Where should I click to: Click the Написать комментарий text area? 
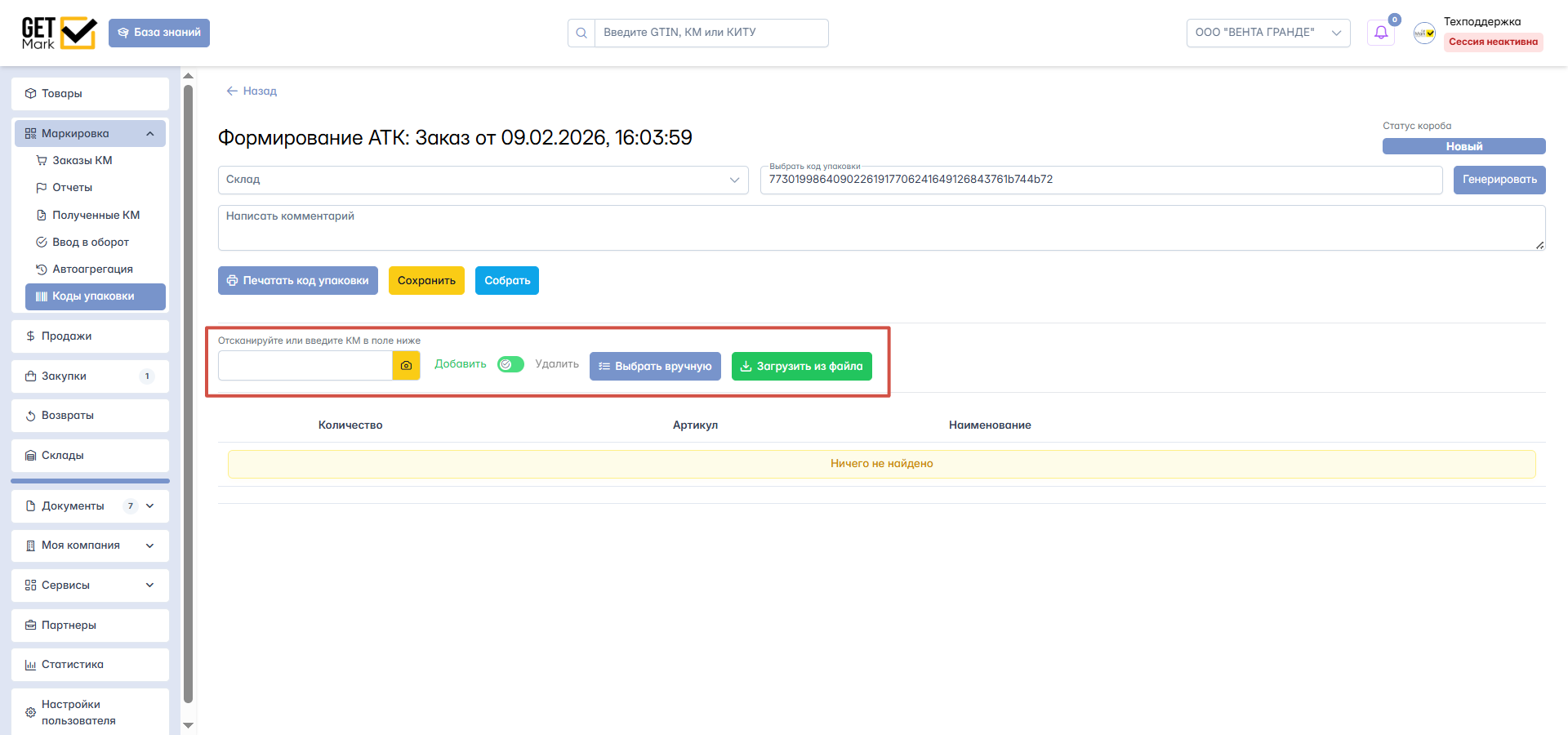[881, 228]
